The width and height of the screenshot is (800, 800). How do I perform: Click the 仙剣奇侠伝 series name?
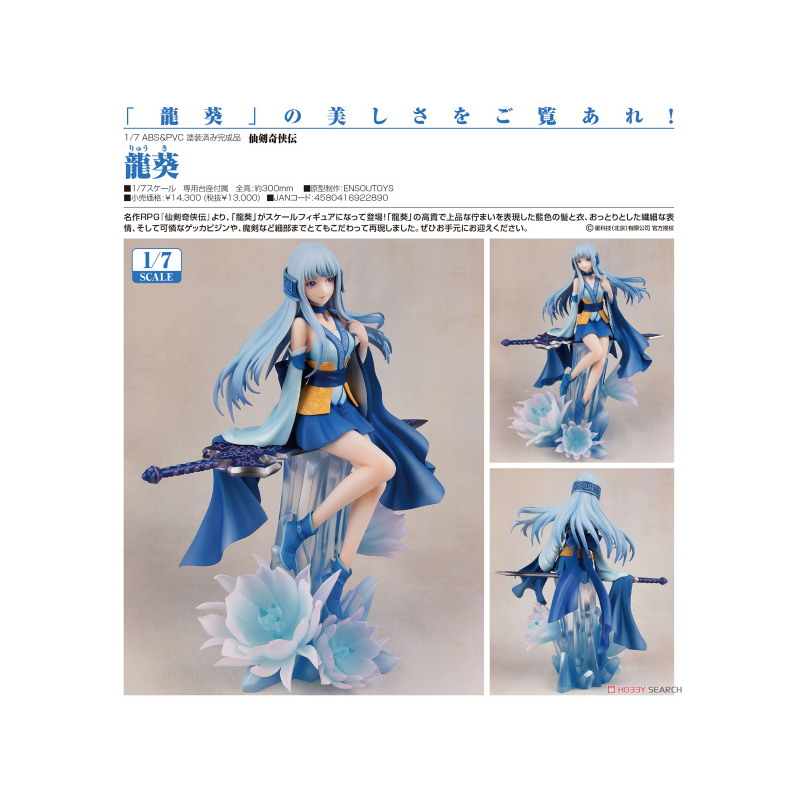(272, 138)
